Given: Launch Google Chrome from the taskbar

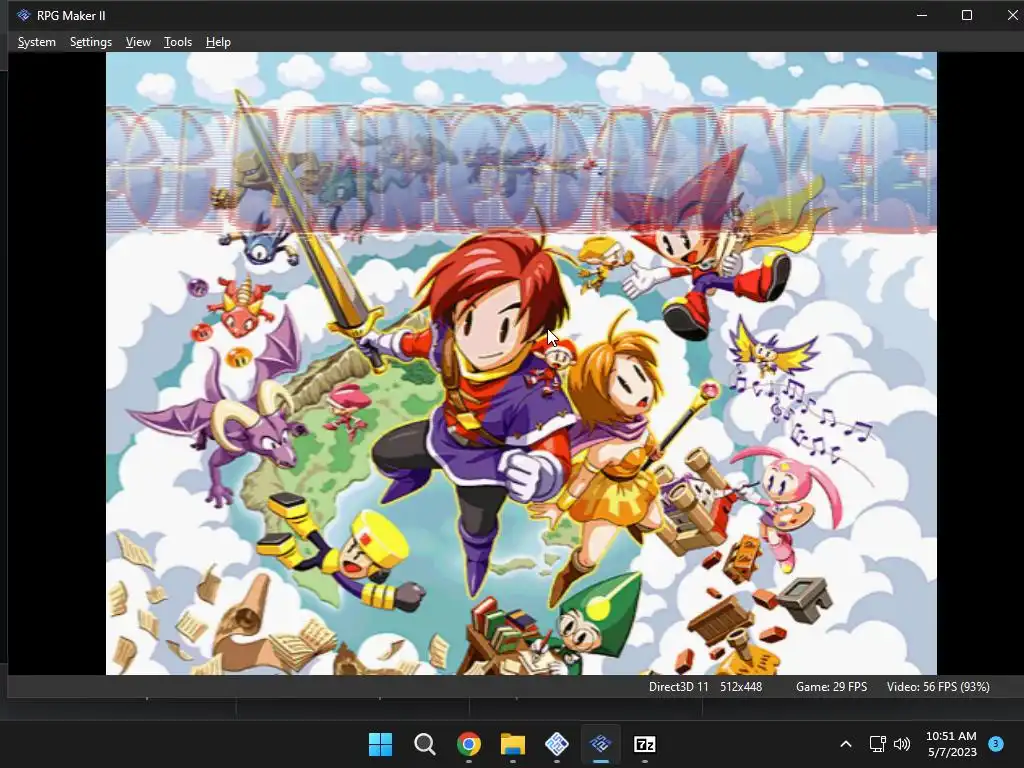Looking at the screenshot, I should [469, 744].
